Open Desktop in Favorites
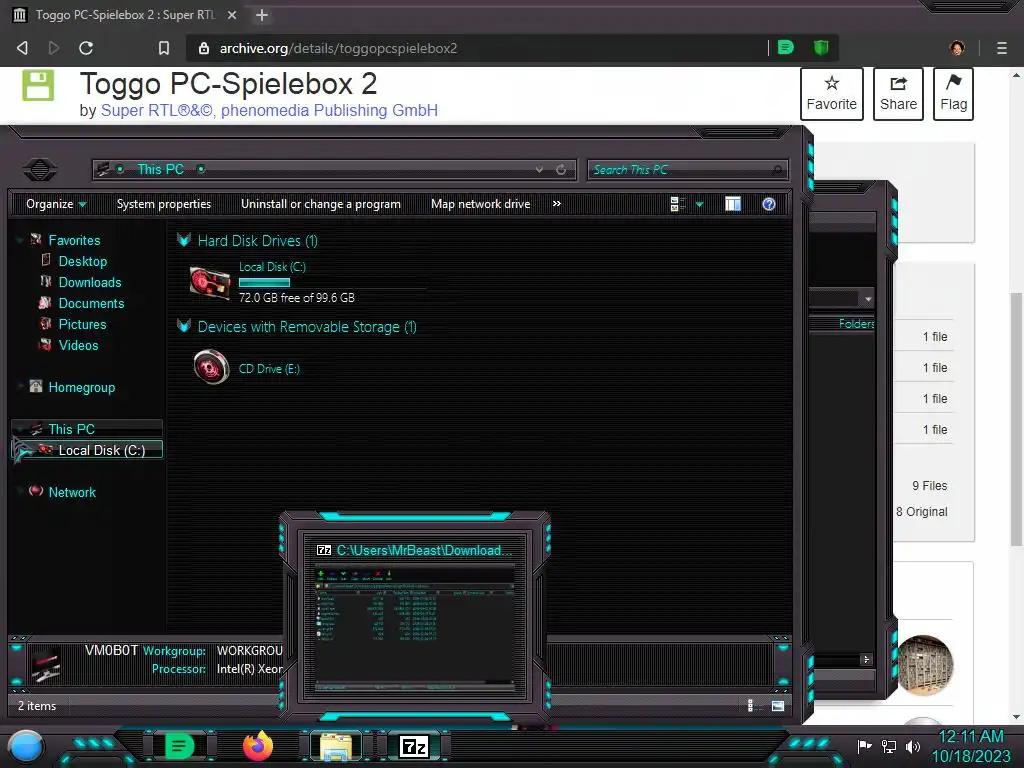 click(83, 261)
